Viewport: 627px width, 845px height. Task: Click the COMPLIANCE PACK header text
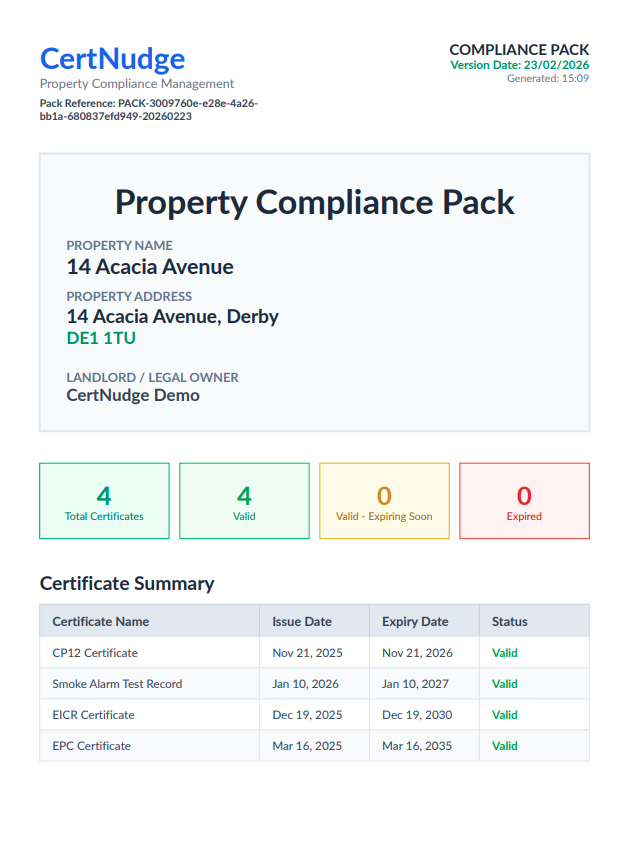(x=519, y=50)
